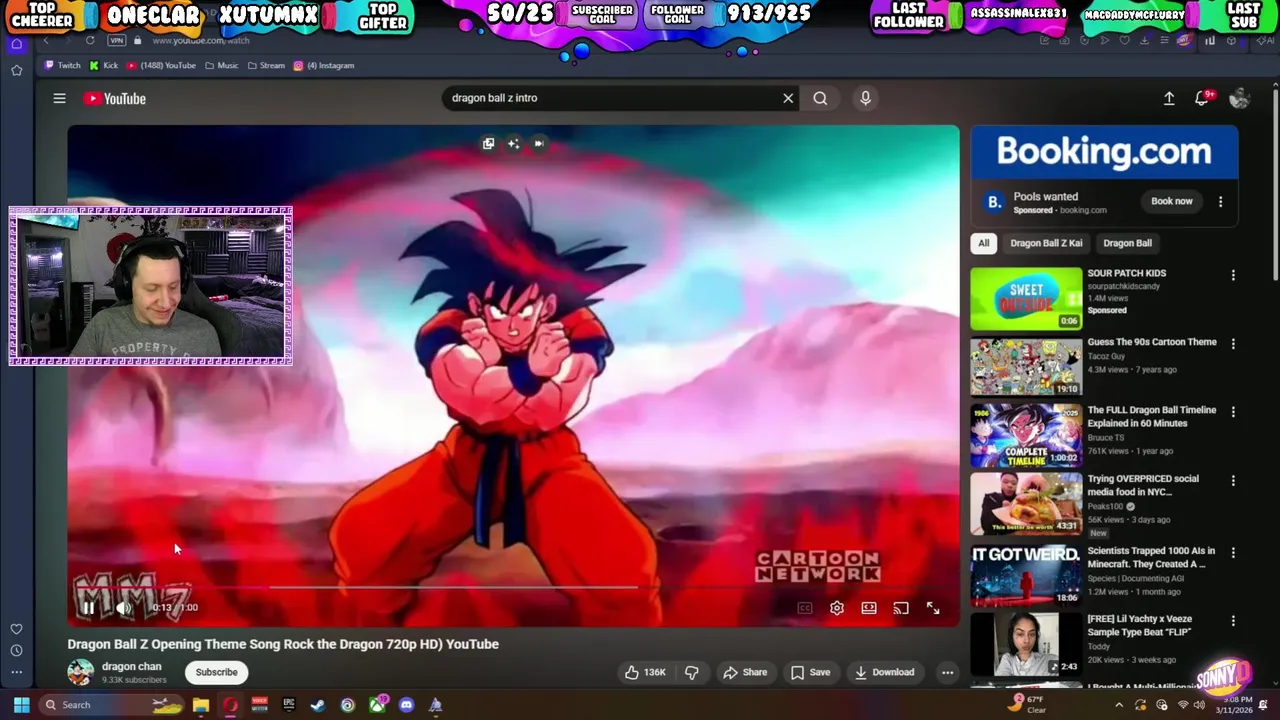Image resolution: width=1280 pixels, height=720 pixels.
Task: Click the skip icon above the video
Action: click(x=538, y=144)
